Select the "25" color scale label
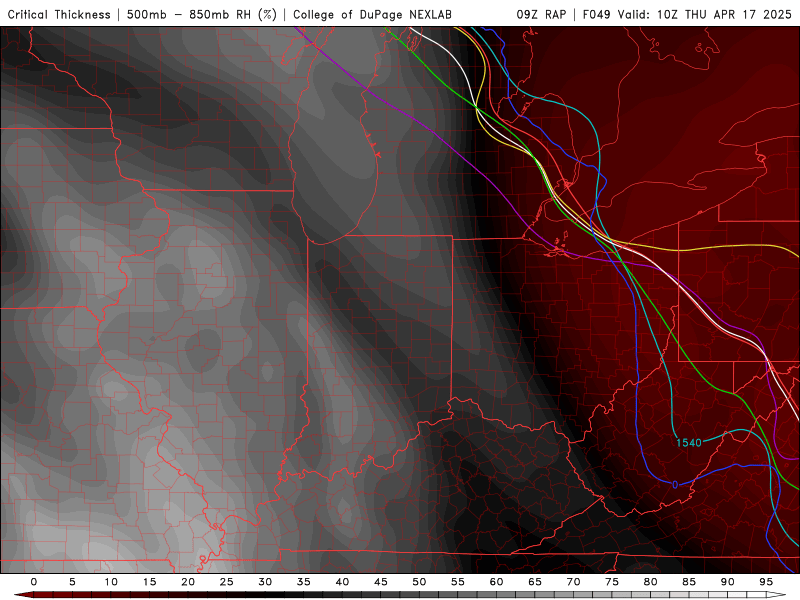 pyautogui.click(x=227, y=582)
